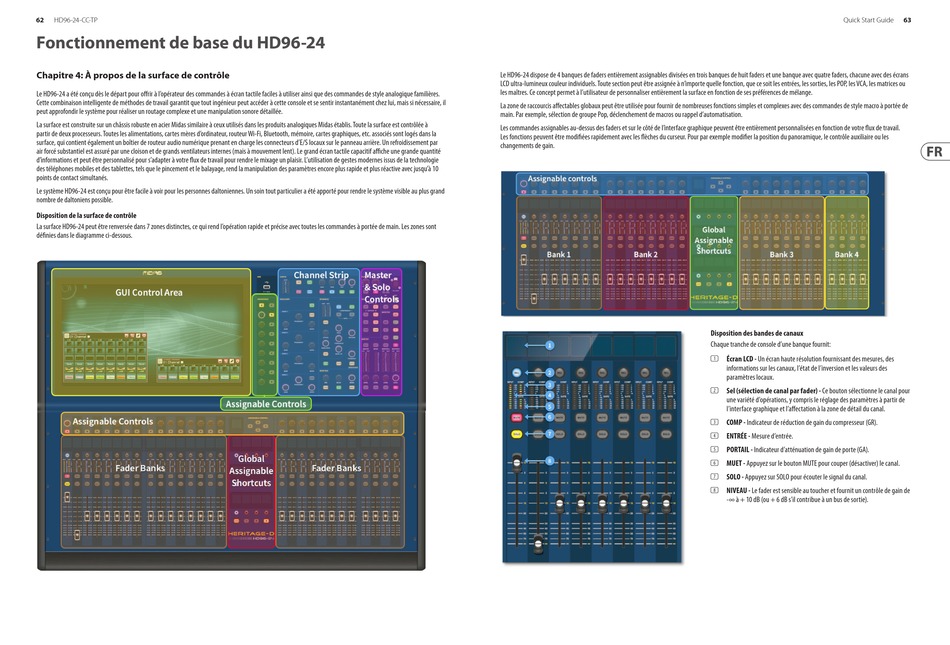The width and height of the screenshot is (950, 645).
Task: Click the right 'Fader Banks' label
Action: point(336,468)
